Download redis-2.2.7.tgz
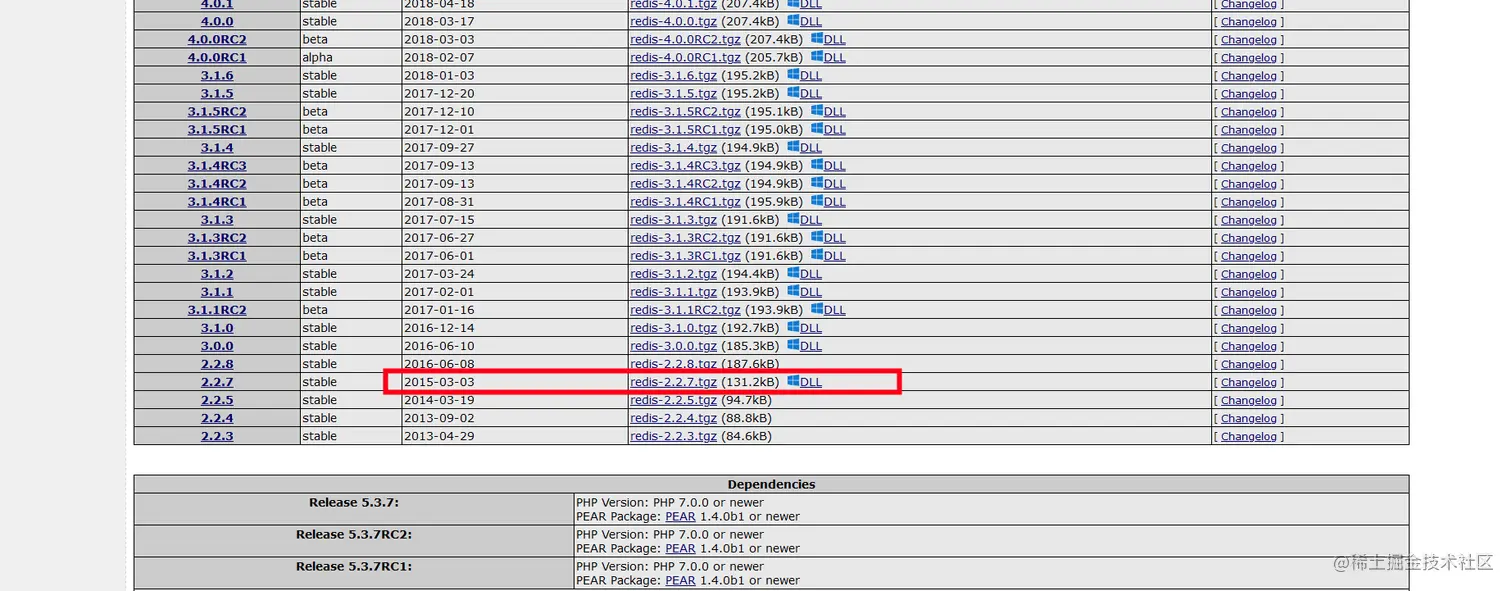Viewport: 1512px width, 591px height. click(x=673, y=382)
